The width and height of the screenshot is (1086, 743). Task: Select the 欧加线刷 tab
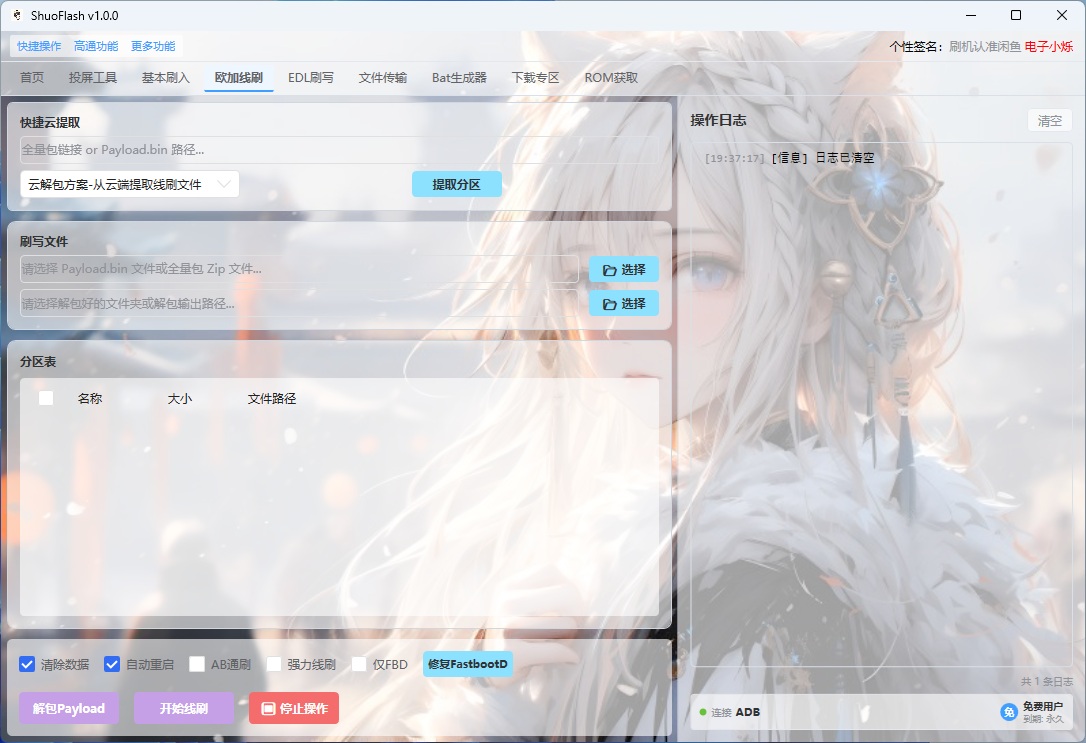point(239,78)
